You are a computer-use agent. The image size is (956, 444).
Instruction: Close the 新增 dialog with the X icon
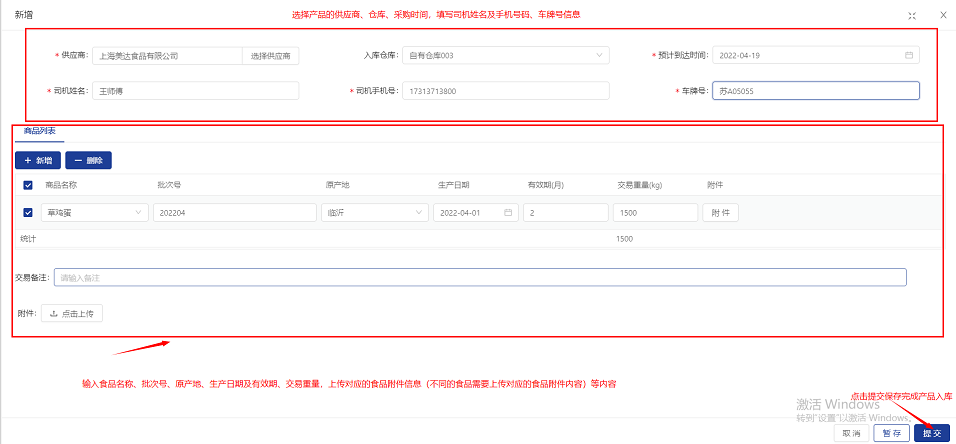[x=943, y=16]
